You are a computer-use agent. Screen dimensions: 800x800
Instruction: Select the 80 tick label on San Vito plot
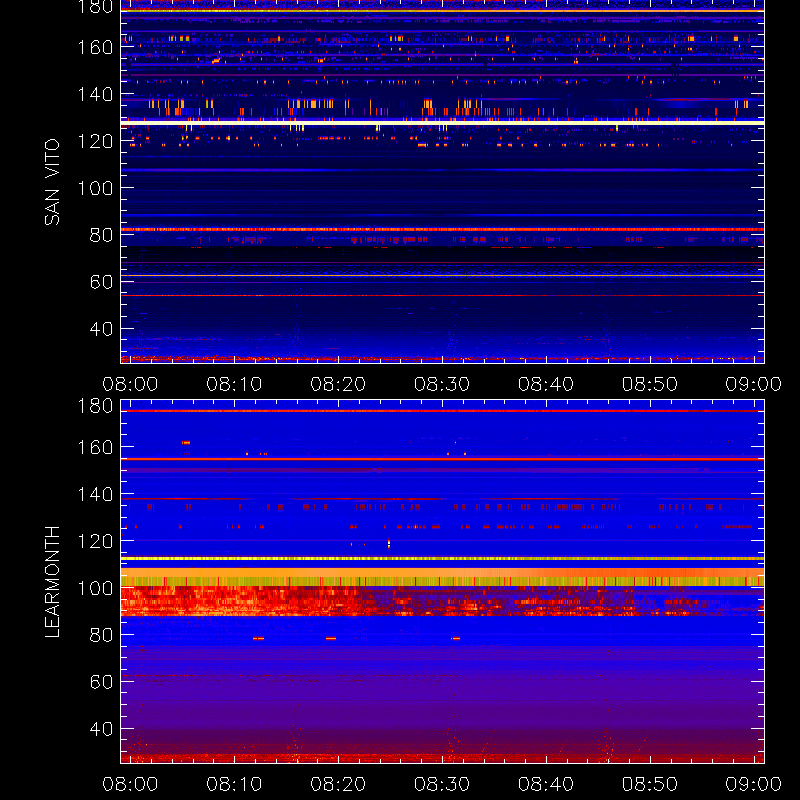[x=101, y=235]
